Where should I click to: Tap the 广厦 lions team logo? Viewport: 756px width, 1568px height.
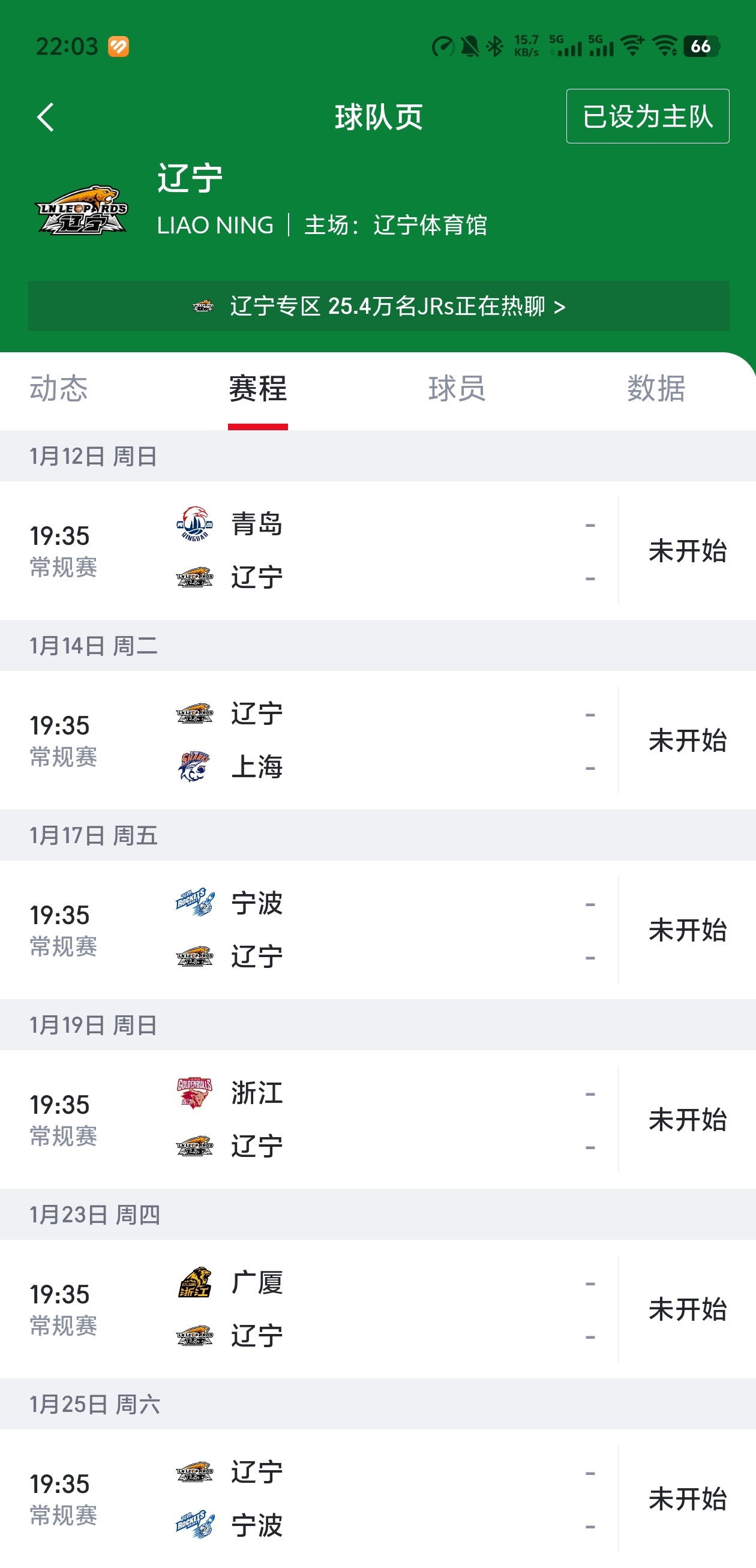pos(194,1282)
